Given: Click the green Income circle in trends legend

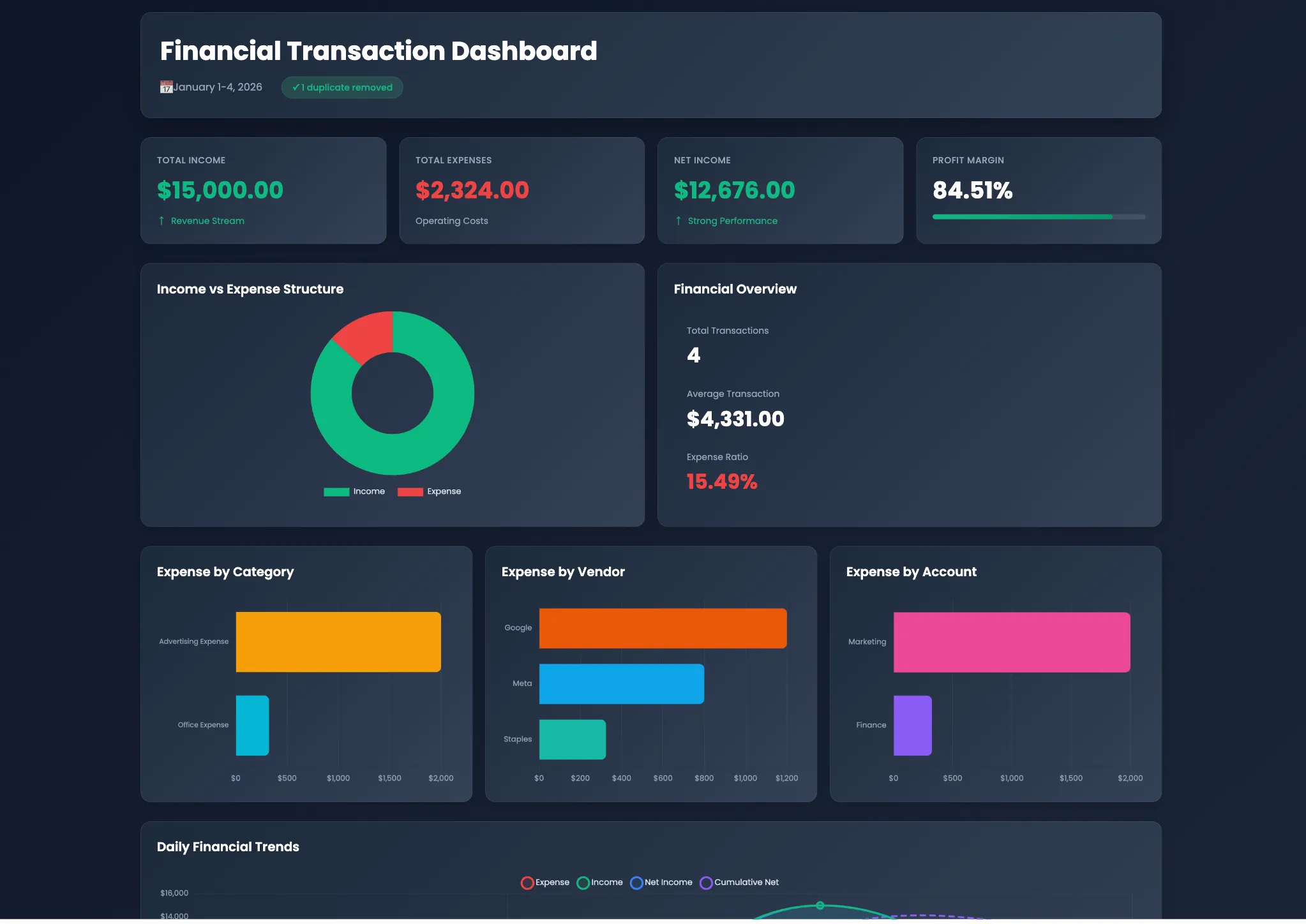Looking at the screenshot, I should pos(583,883).
